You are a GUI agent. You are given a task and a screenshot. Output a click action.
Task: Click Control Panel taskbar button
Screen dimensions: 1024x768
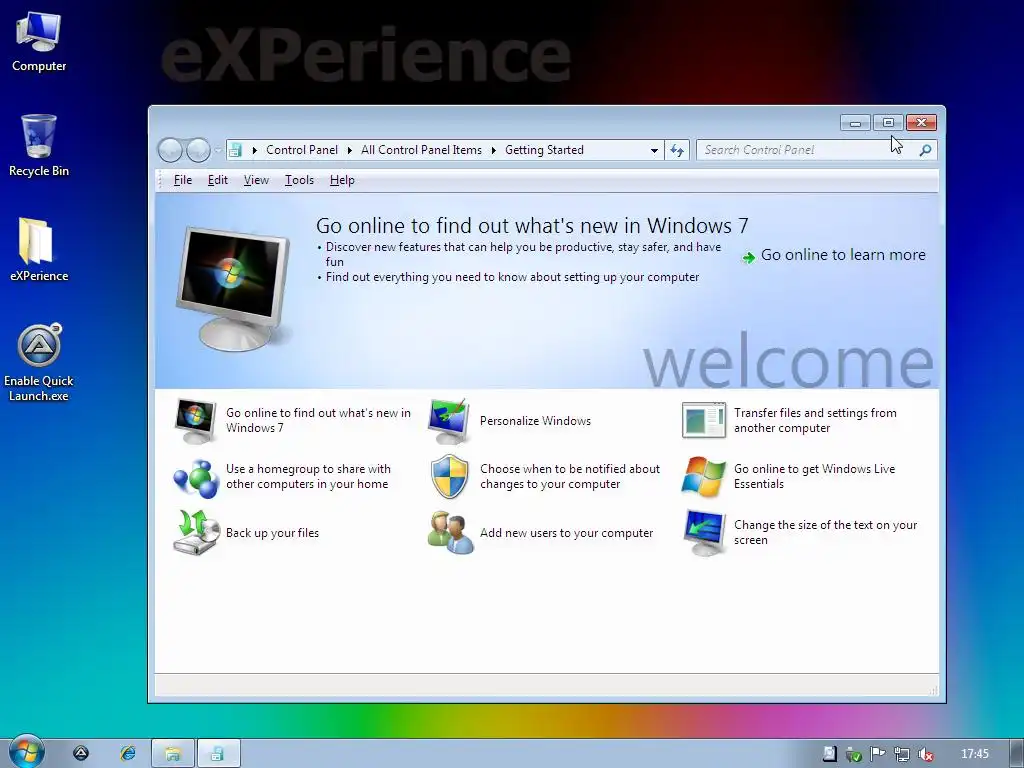pos(218,754)
